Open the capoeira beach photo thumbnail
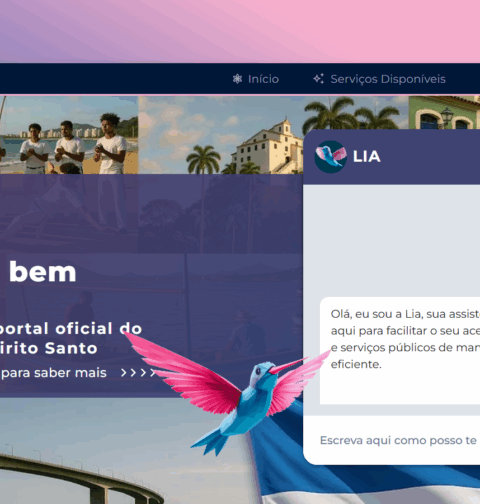This screenshot has width=480, height=504. [x=69, y=135]
